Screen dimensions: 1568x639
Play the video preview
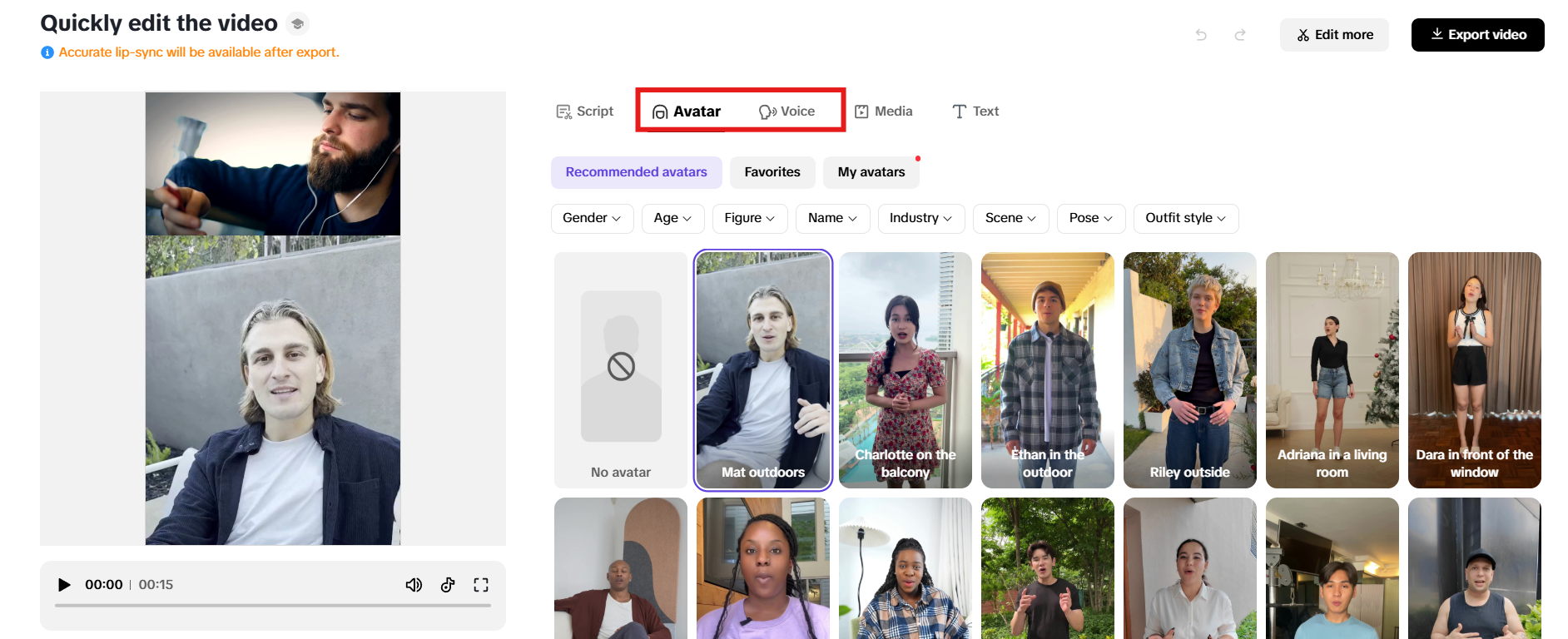pyautogui.click(x=64, y=585)
